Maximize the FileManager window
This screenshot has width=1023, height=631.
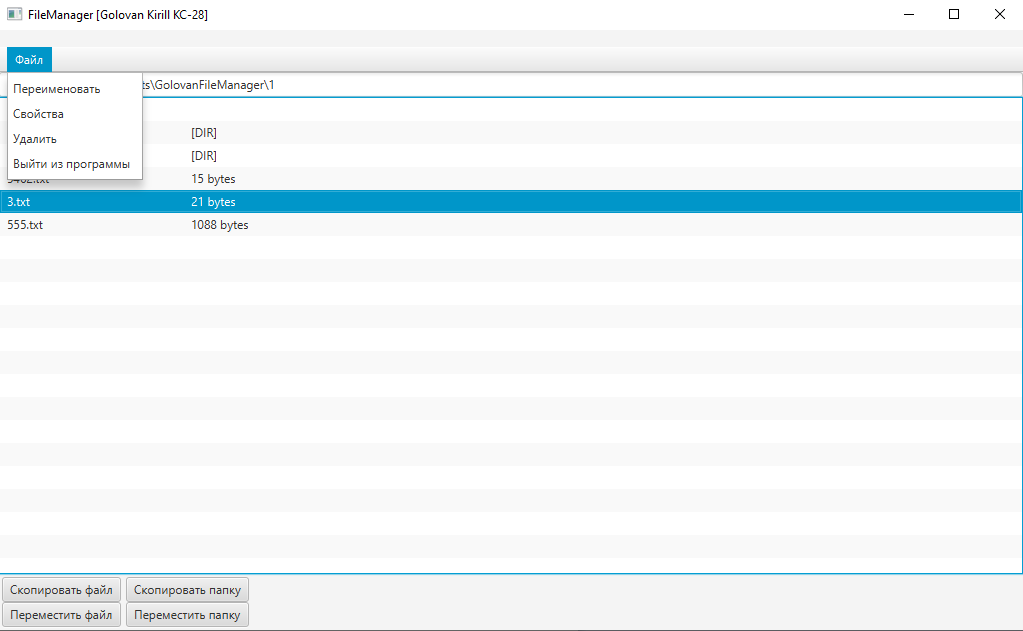click(953, 14)
